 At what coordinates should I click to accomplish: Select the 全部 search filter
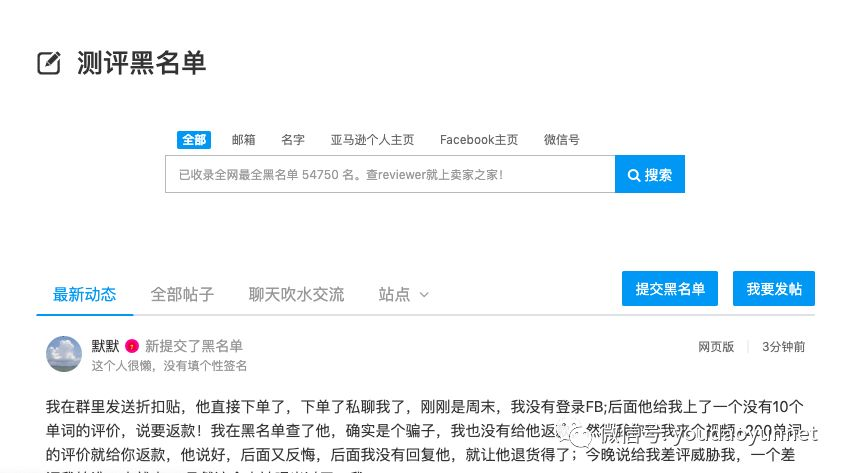(x=194, y=140)
